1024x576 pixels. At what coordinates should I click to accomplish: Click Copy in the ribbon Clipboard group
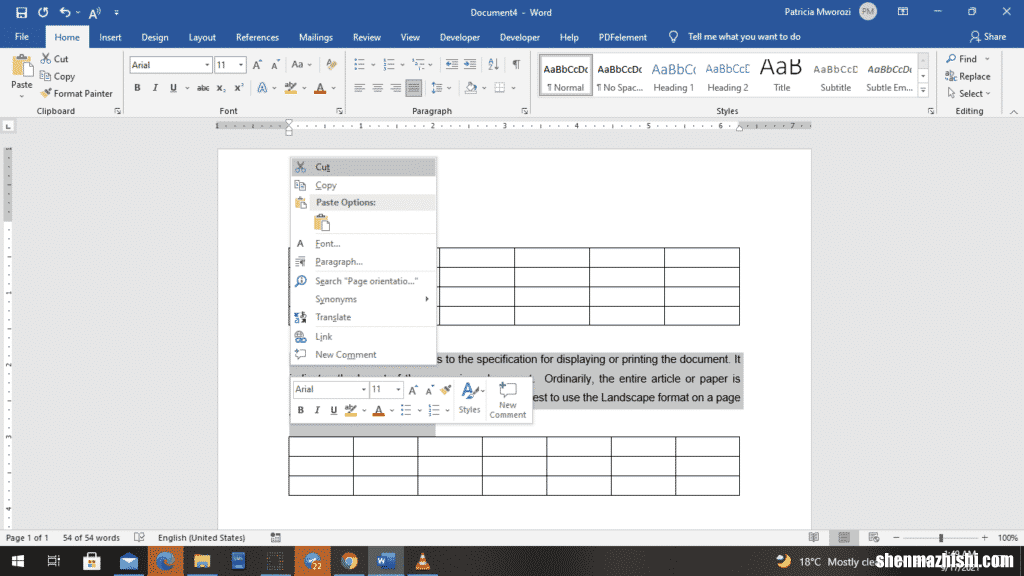coord(57,76)
